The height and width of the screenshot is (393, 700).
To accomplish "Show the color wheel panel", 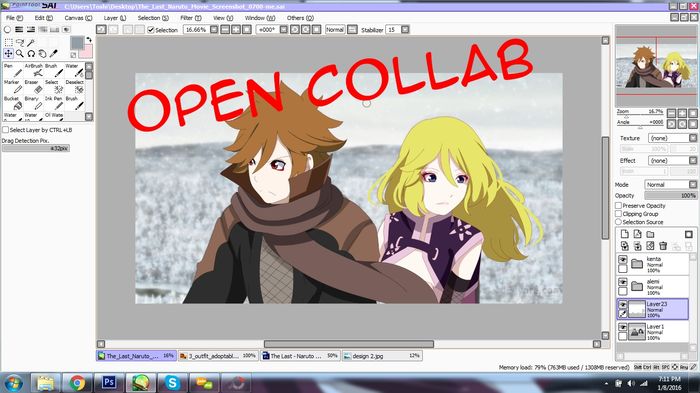I will (x=7, y=29).
